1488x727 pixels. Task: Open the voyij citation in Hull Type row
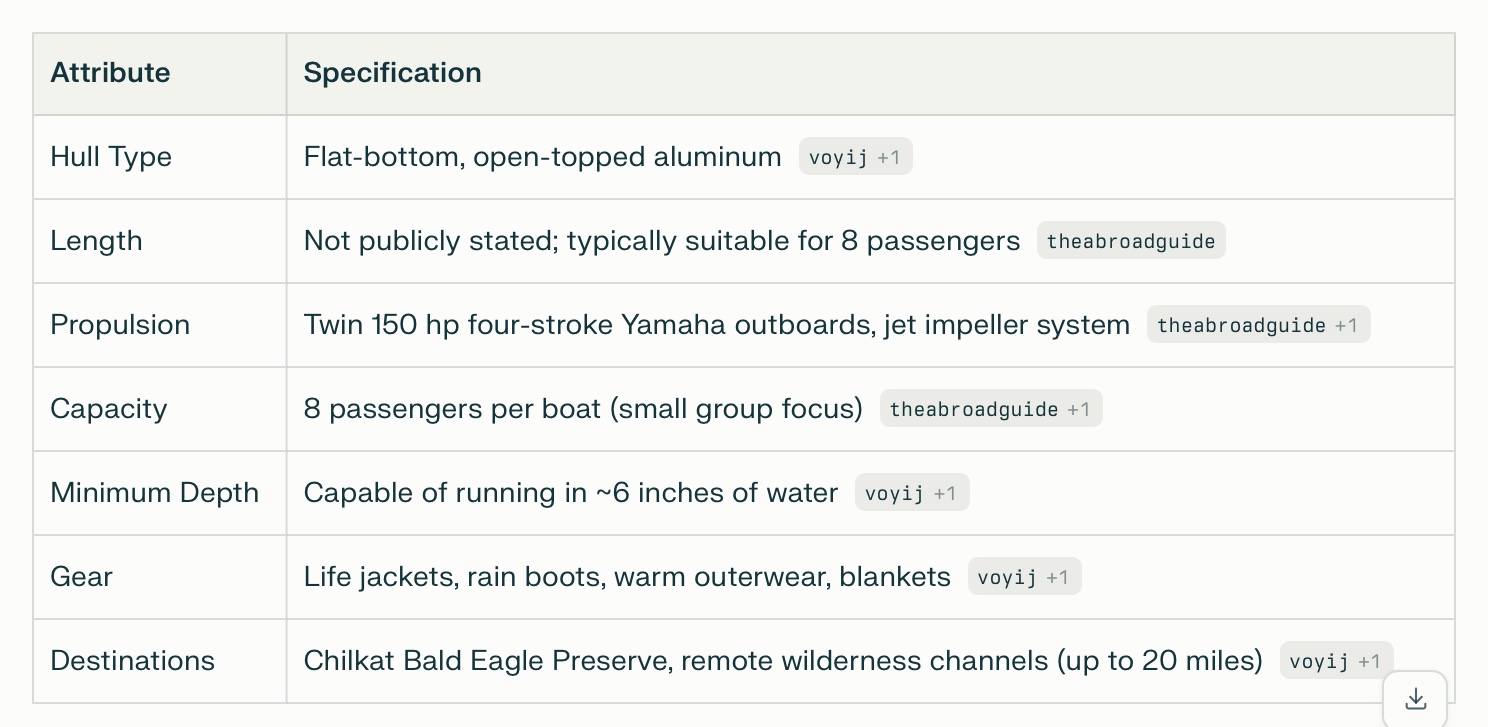855,157
